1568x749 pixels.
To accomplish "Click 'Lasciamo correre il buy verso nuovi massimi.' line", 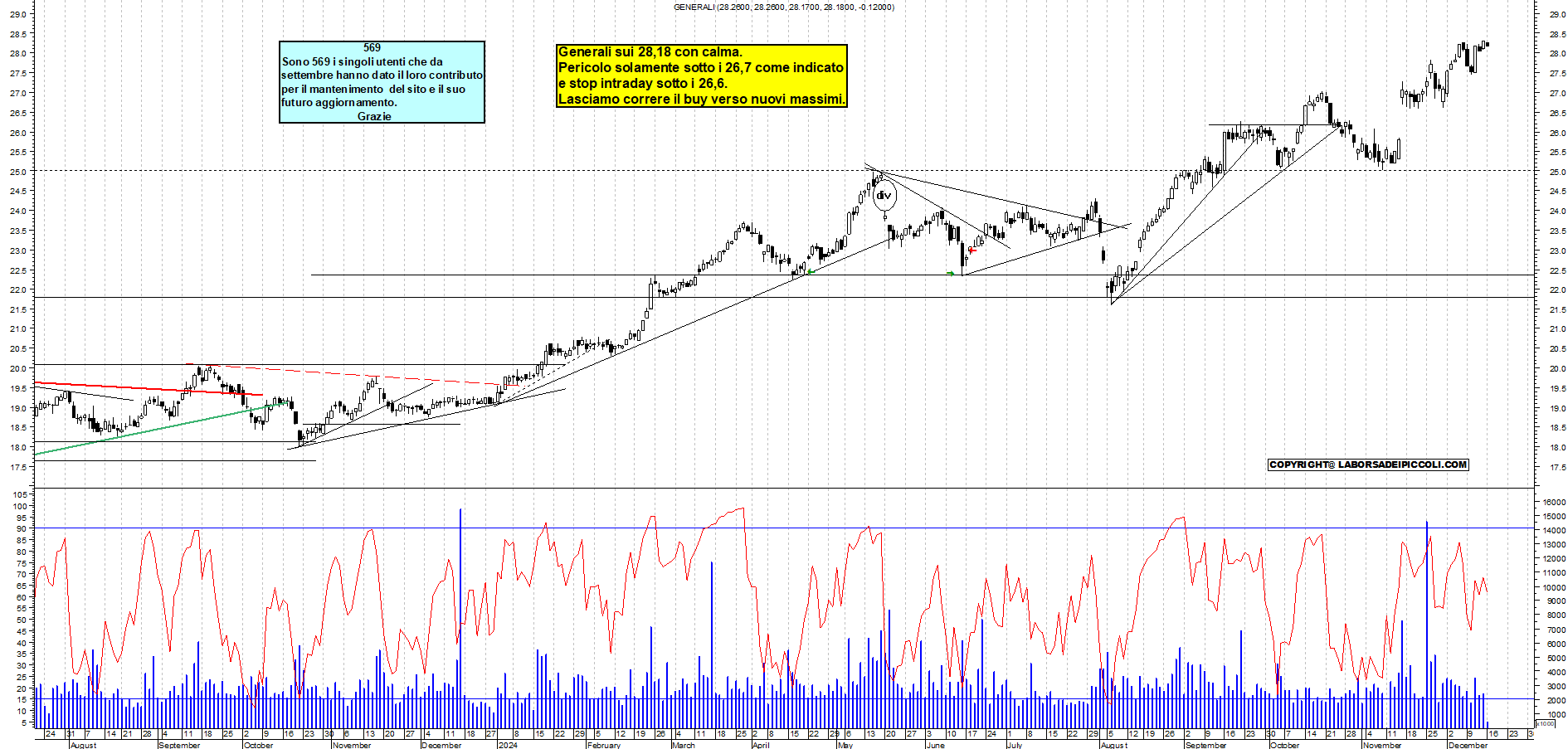I will pos(702,100).
